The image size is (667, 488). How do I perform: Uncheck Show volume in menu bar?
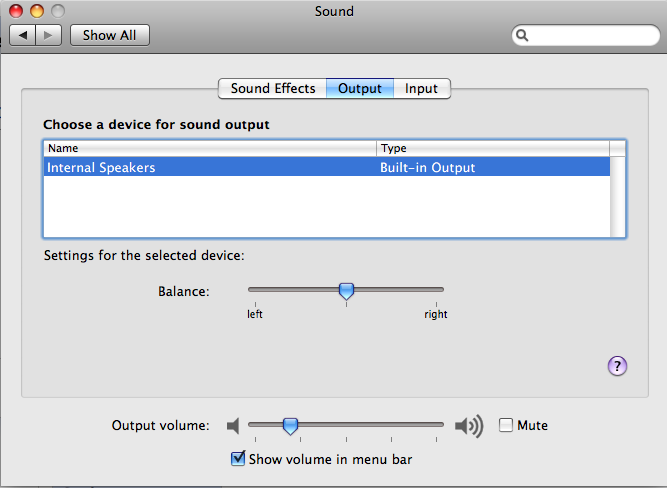pyautogui.click(x=238, y=459)
